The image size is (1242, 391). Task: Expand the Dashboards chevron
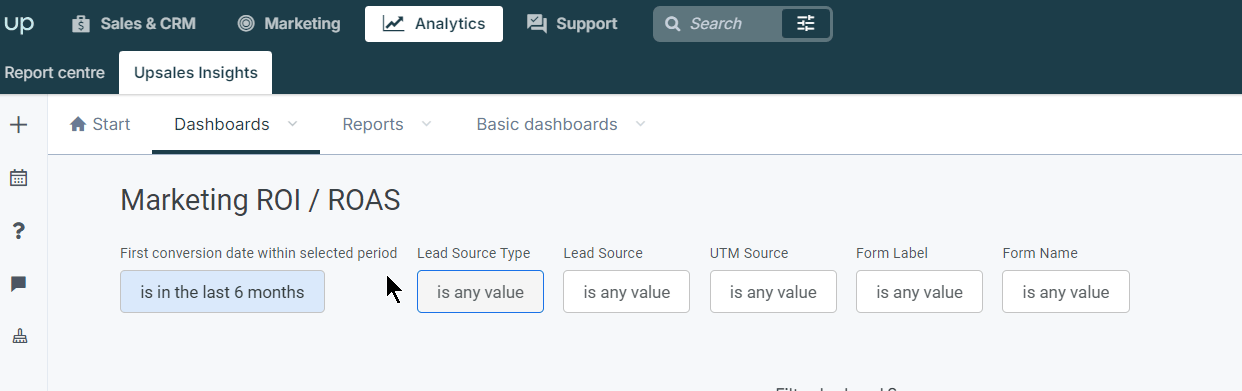pos(293,124)
